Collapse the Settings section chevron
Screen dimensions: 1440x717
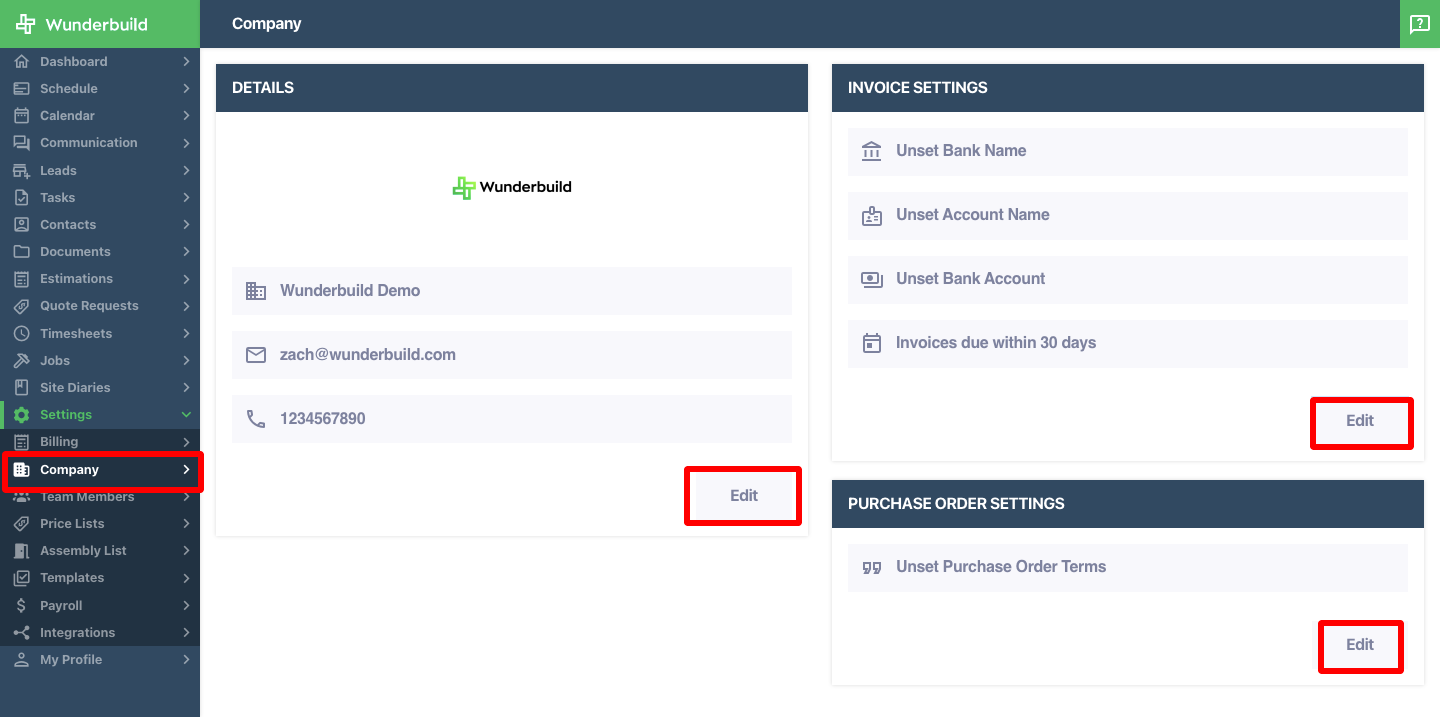(x=186, y=415)
